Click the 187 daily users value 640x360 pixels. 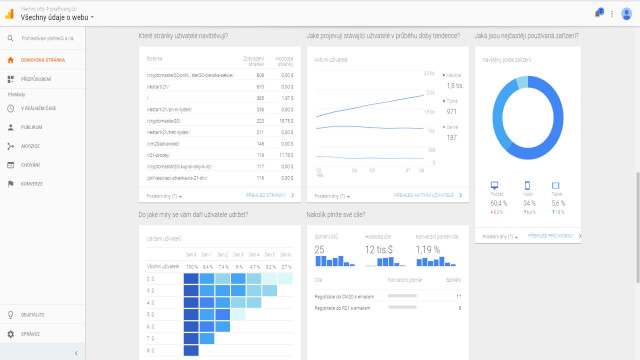coord(451,138)
